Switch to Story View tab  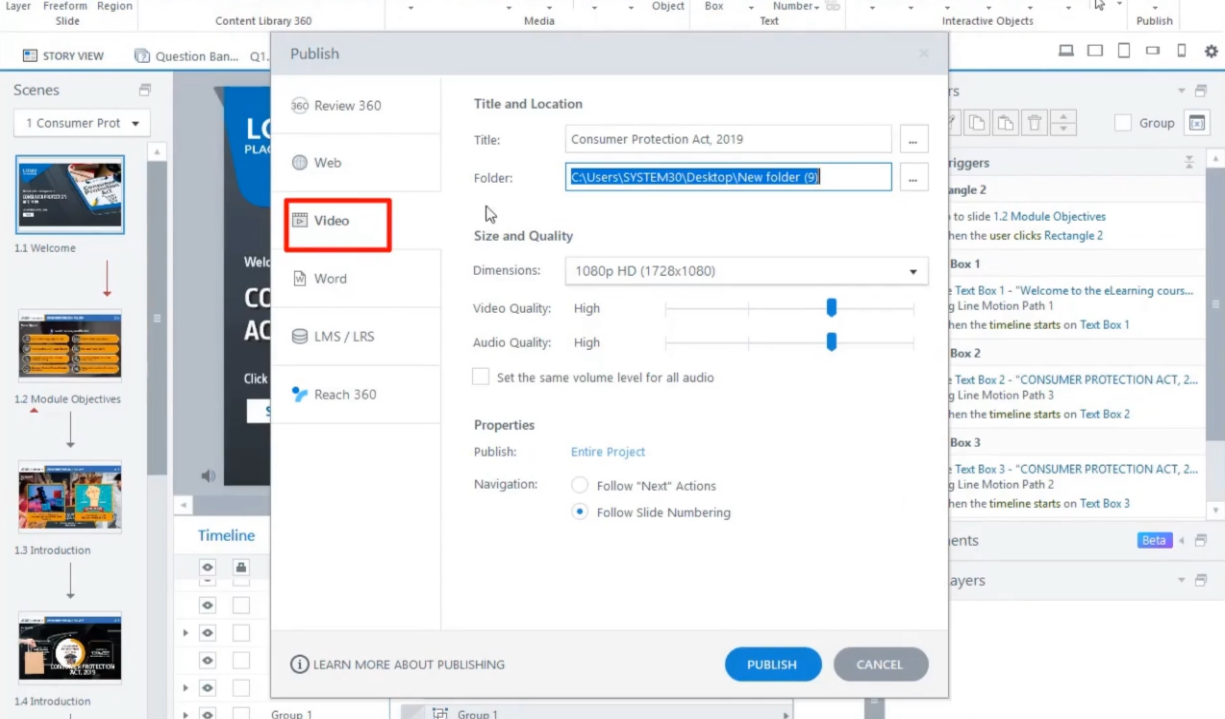point(63,56)
